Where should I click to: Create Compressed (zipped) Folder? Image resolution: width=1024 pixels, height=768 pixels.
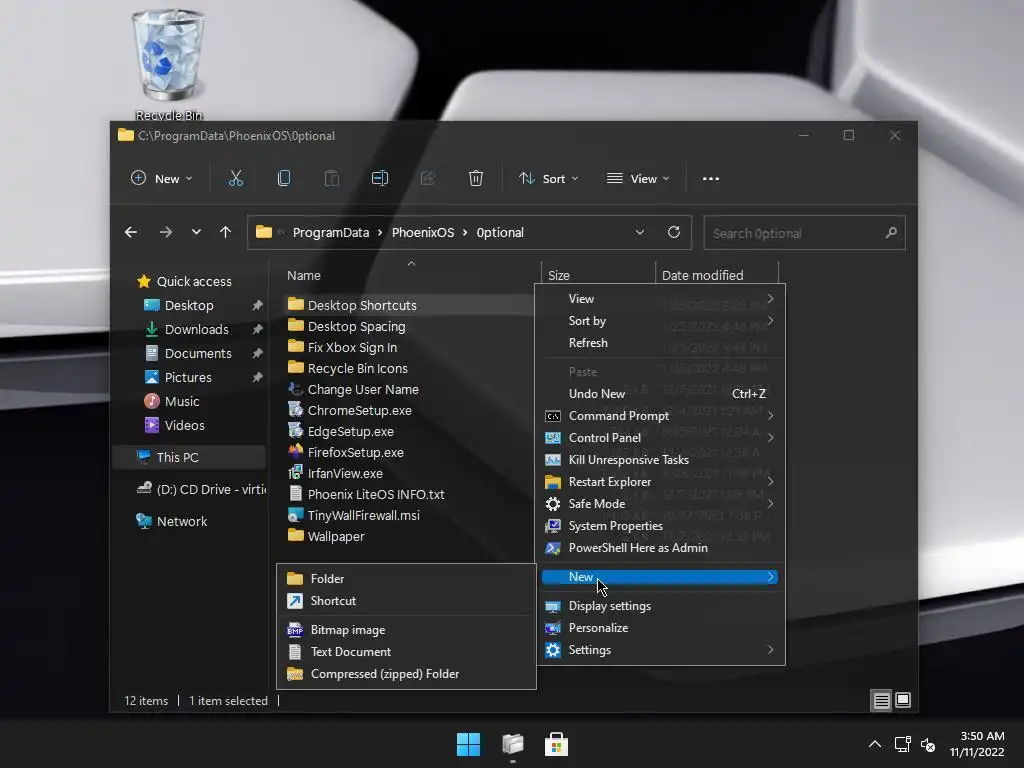click(x=406, y=673)
